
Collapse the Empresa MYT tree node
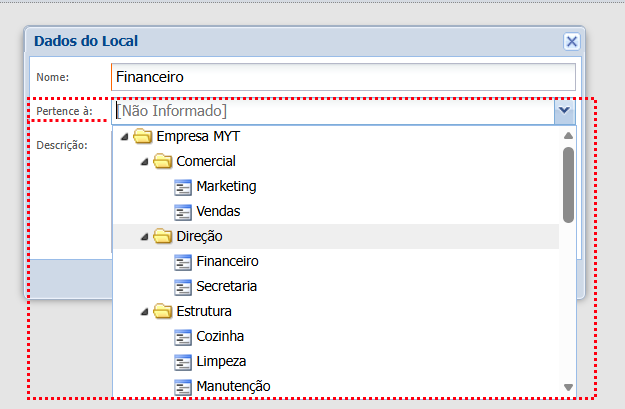pos(124,137)
